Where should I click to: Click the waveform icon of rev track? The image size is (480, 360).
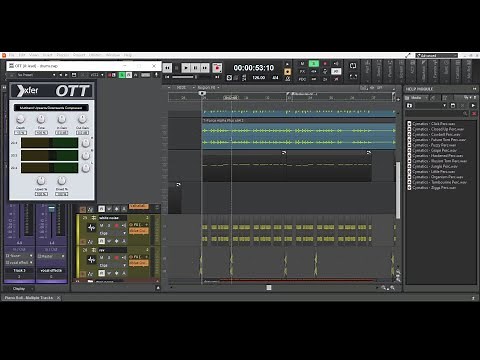(x=92, y=260)
